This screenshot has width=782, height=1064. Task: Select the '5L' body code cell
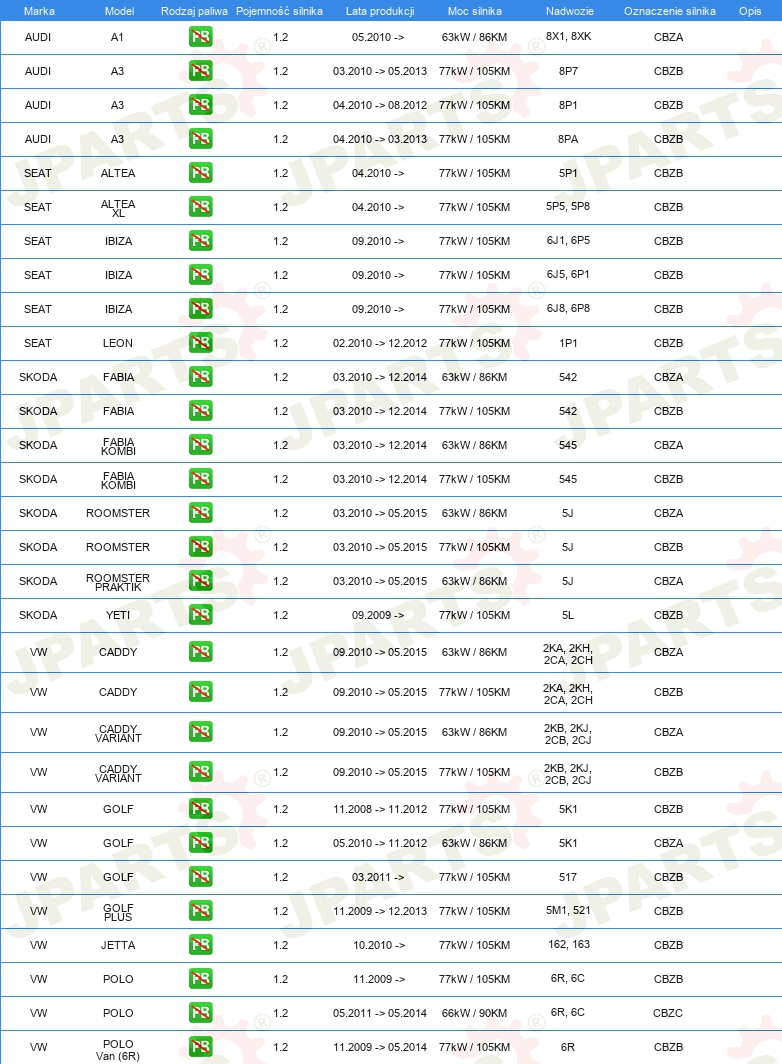pyautogui.click(x=567, y=615)
